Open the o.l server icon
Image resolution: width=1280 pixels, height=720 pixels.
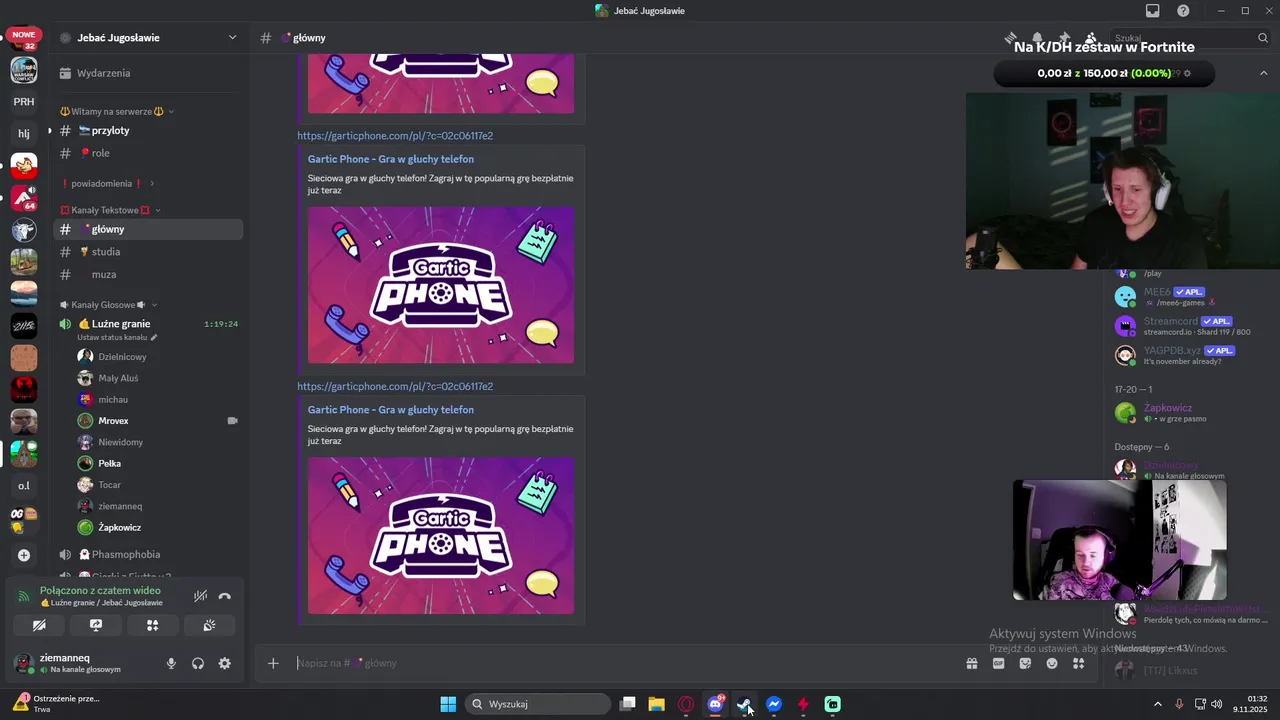[x=24, y=486]
